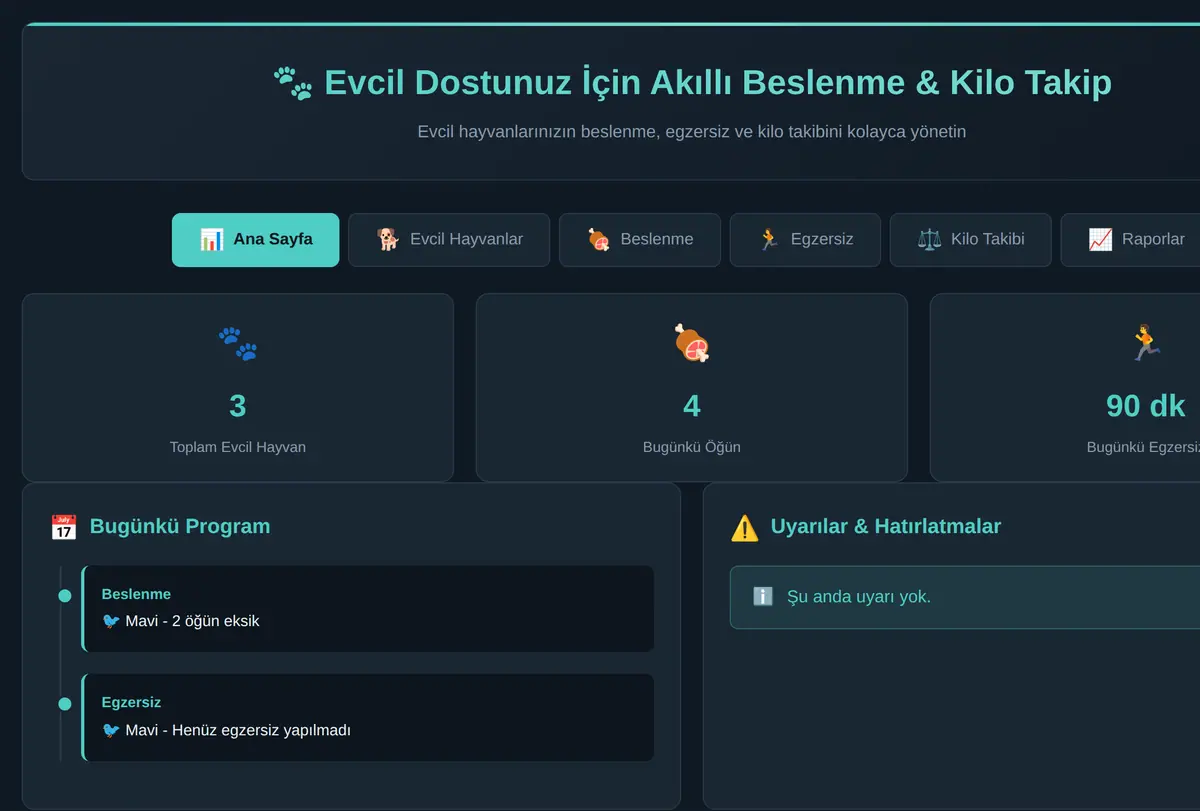This screenshot has width=1200, height=811.
Task: Click the 90 dk exercise value
Action: tap(1146, 406)
